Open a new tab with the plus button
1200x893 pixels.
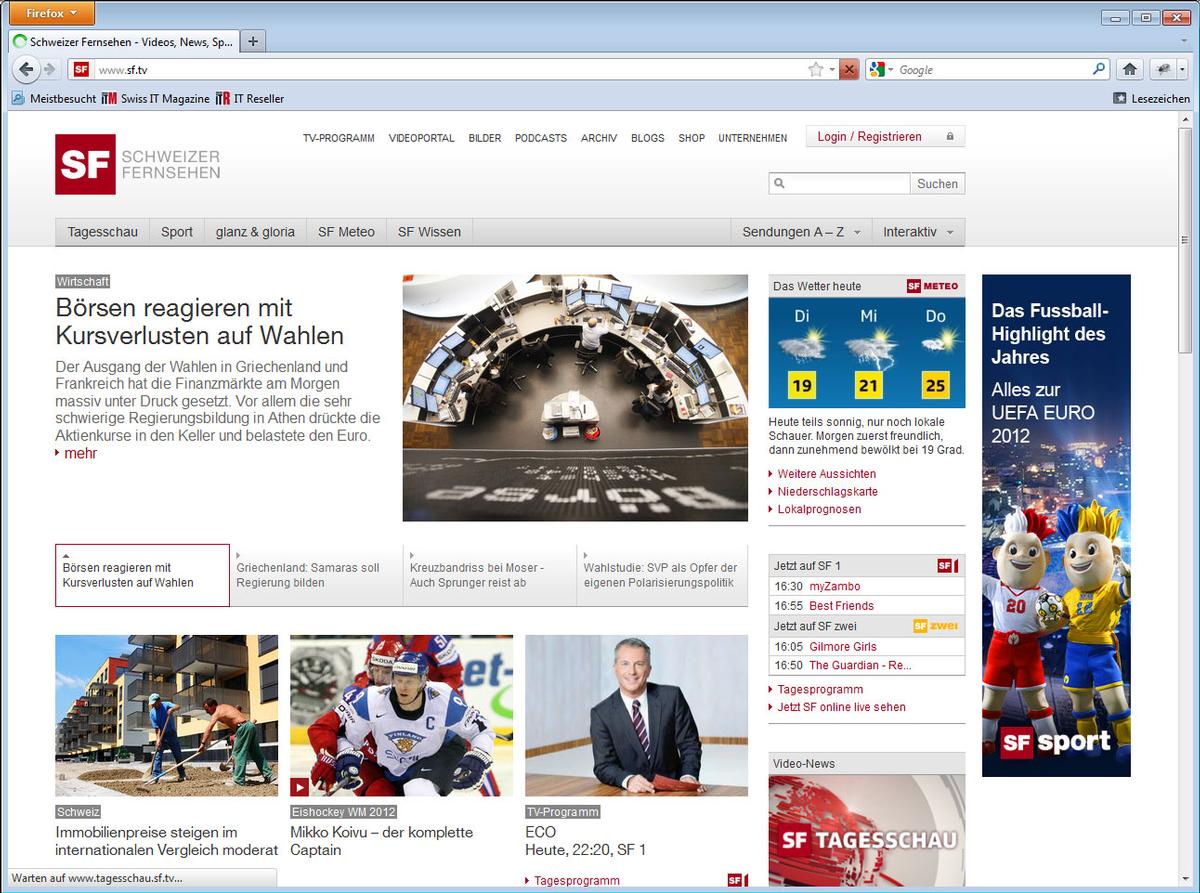tap(253, 41)
